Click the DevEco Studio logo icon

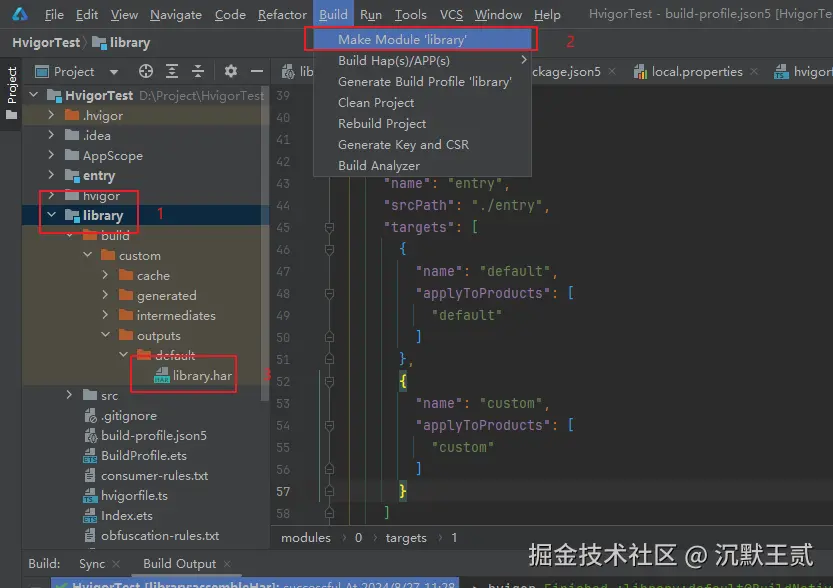20,14
